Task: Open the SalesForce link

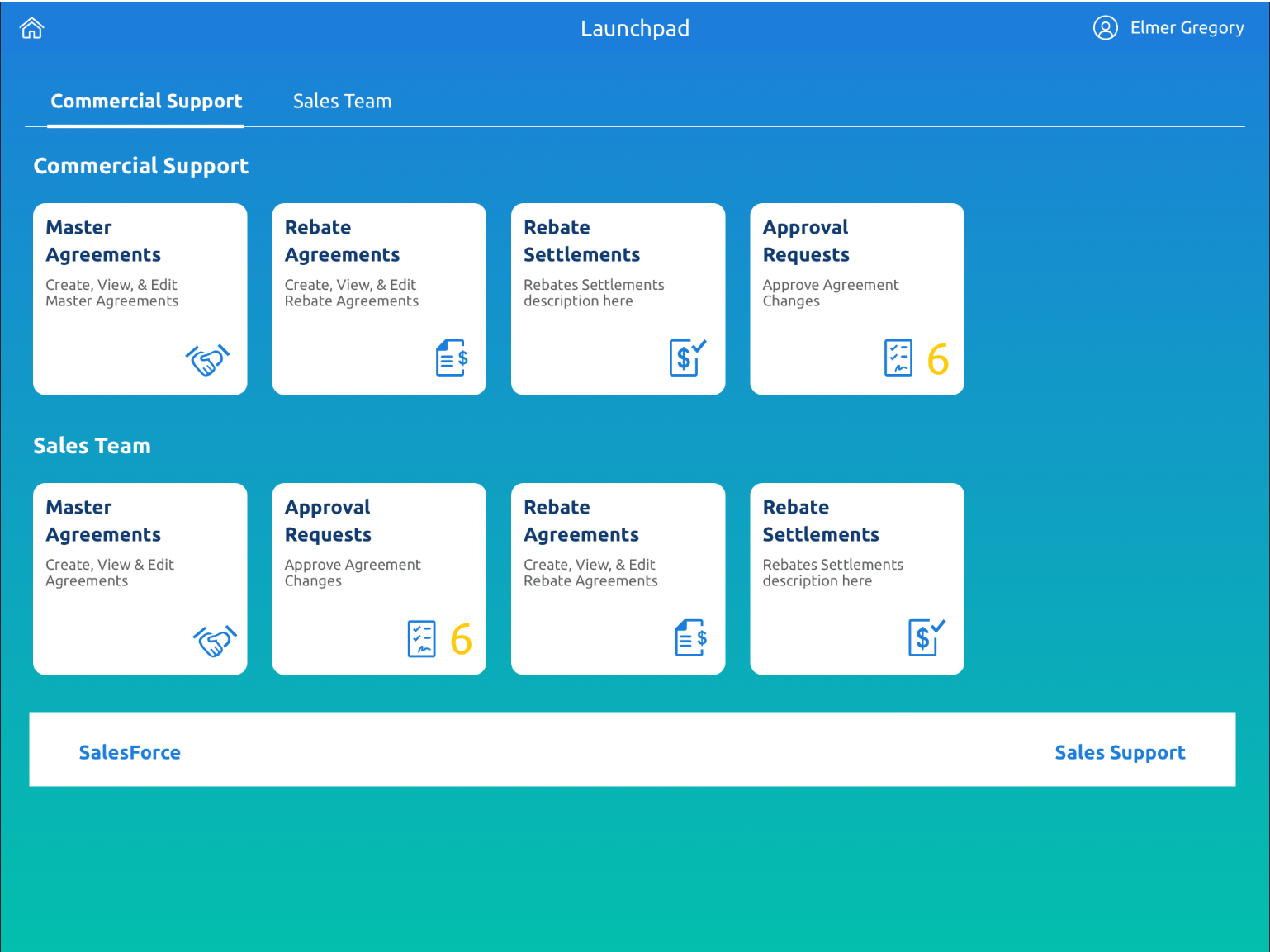Action: coord(130,752)
